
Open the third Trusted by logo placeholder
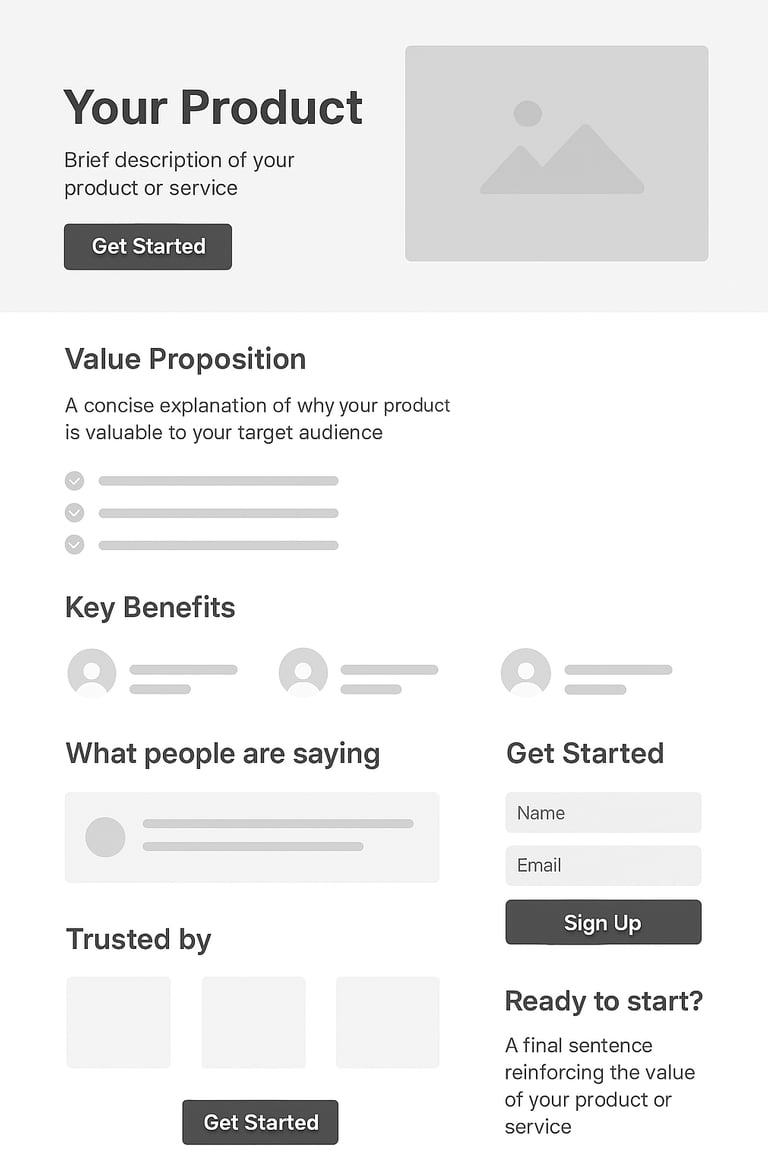[x=387, y=1022]
